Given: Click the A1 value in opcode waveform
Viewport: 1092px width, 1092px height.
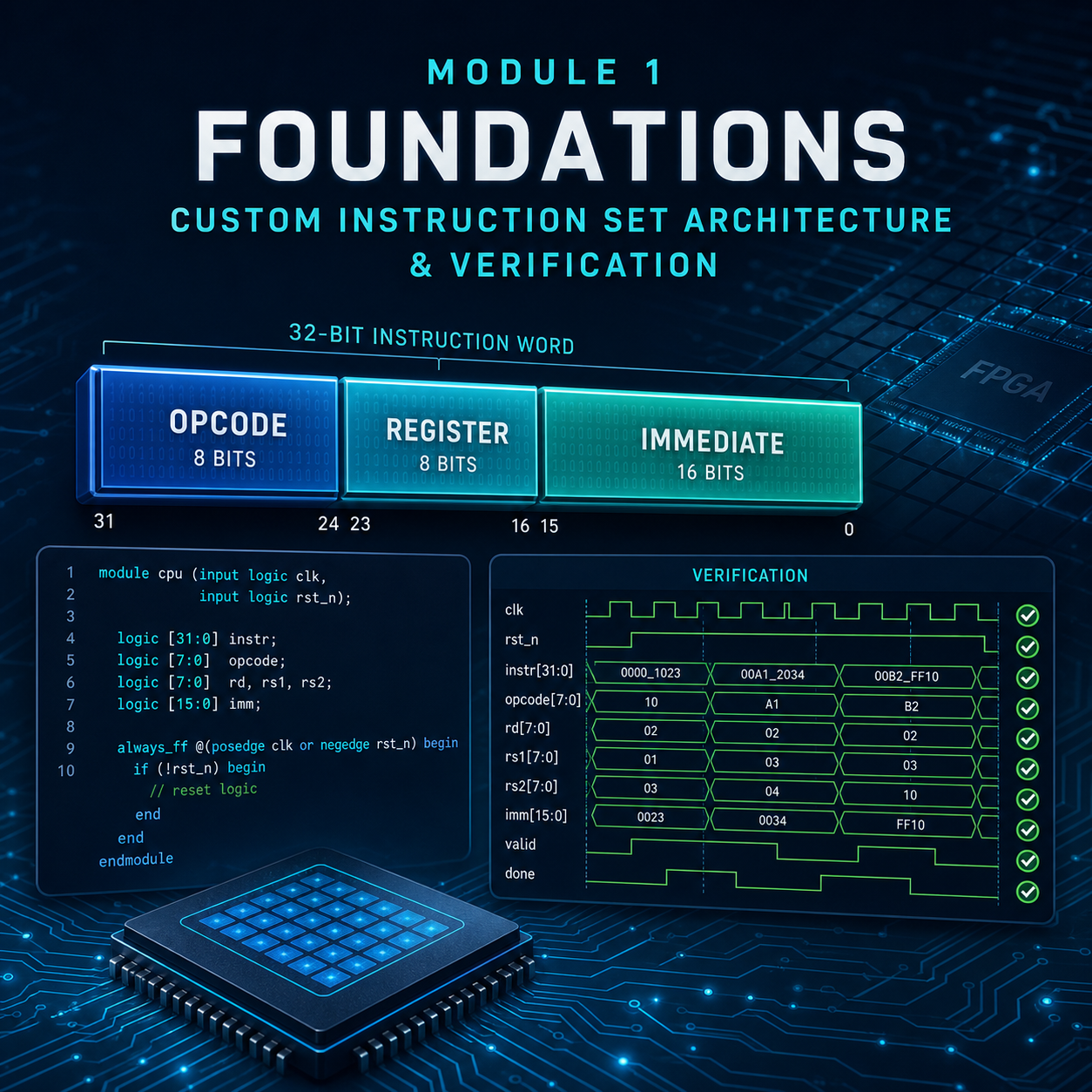Looking at the screenshot, I should pos(772,704).
